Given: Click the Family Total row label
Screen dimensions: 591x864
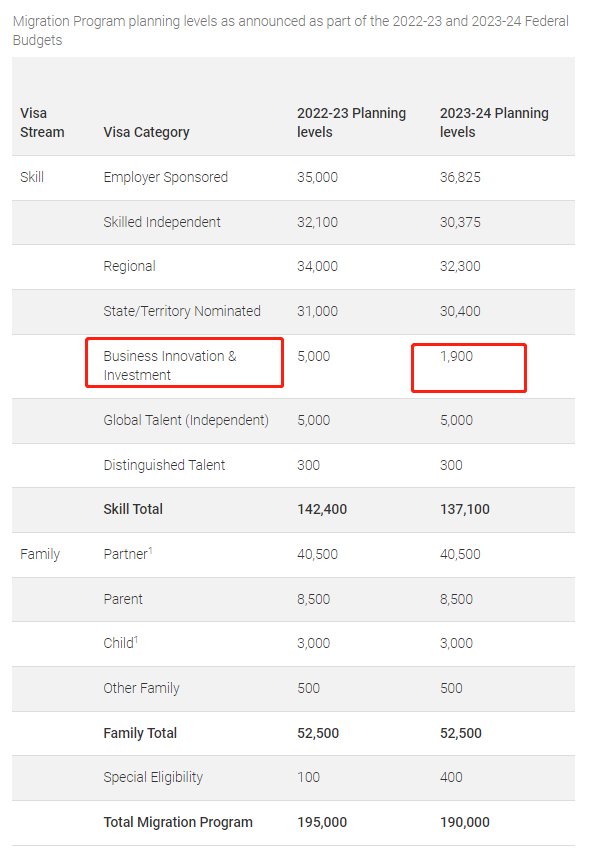Looking at the screenshot, I should point(140,733).
